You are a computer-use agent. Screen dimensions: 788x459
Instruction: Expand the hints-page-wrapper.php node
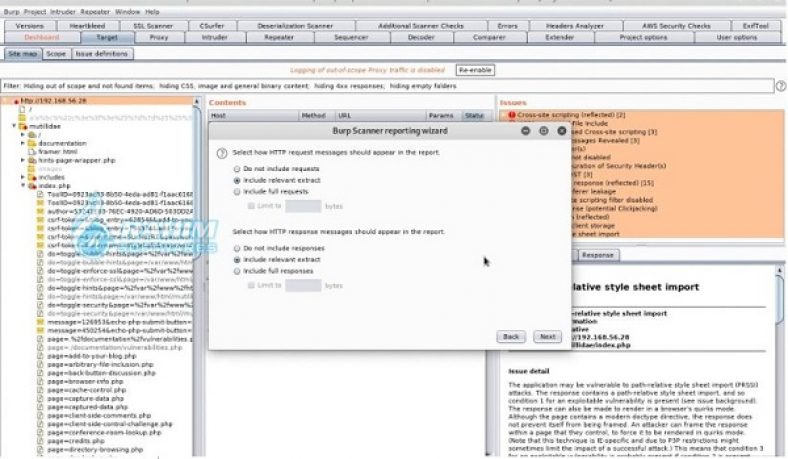[x=23, y=160]
